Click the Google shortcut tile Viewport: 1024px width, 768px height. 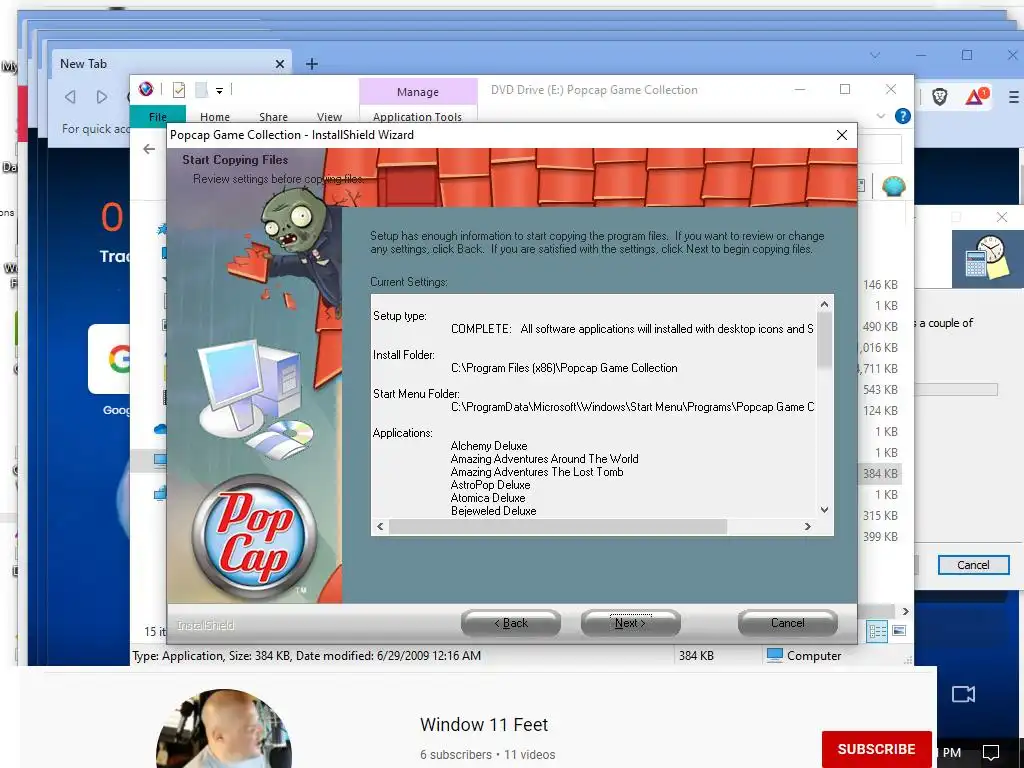pos(110,359)
